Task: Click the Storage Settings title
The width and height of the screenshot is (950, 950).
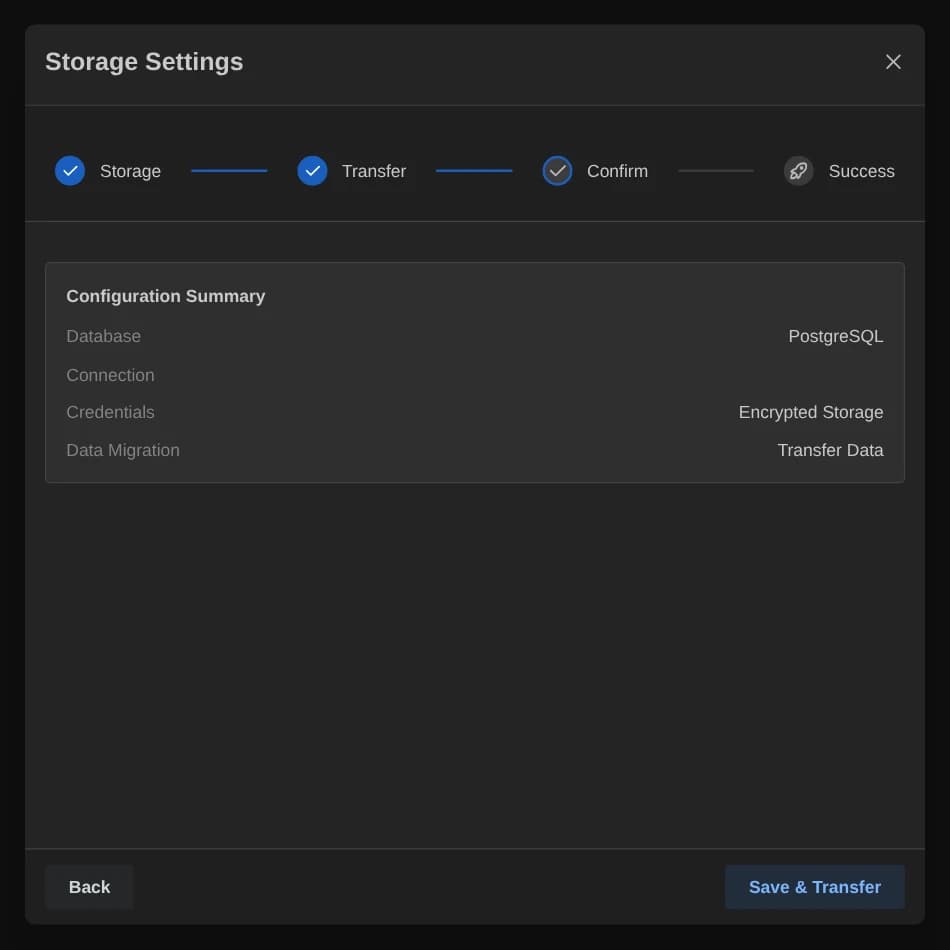Action: click(144, 62)
